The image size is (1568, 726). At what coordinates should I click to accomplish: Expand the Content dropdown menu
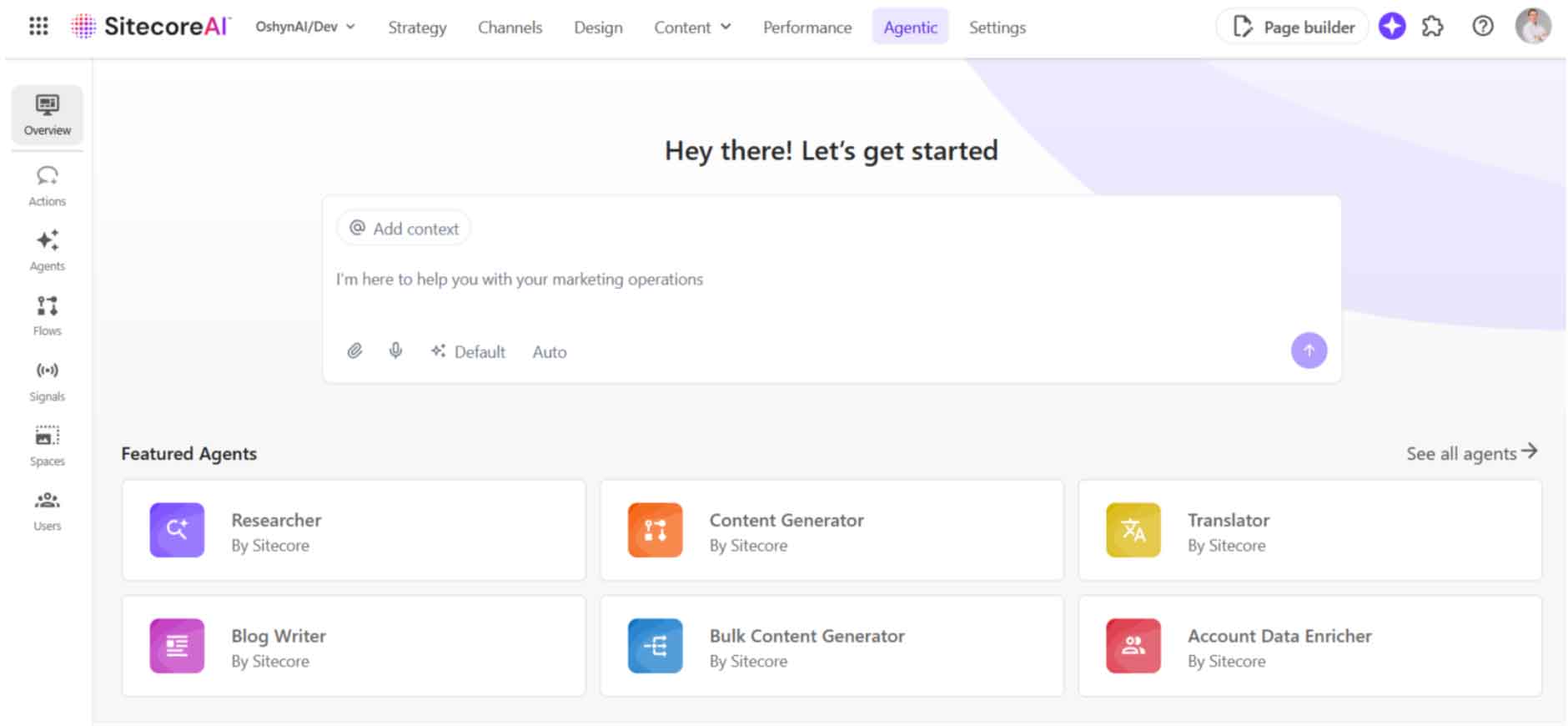[692, 28]
